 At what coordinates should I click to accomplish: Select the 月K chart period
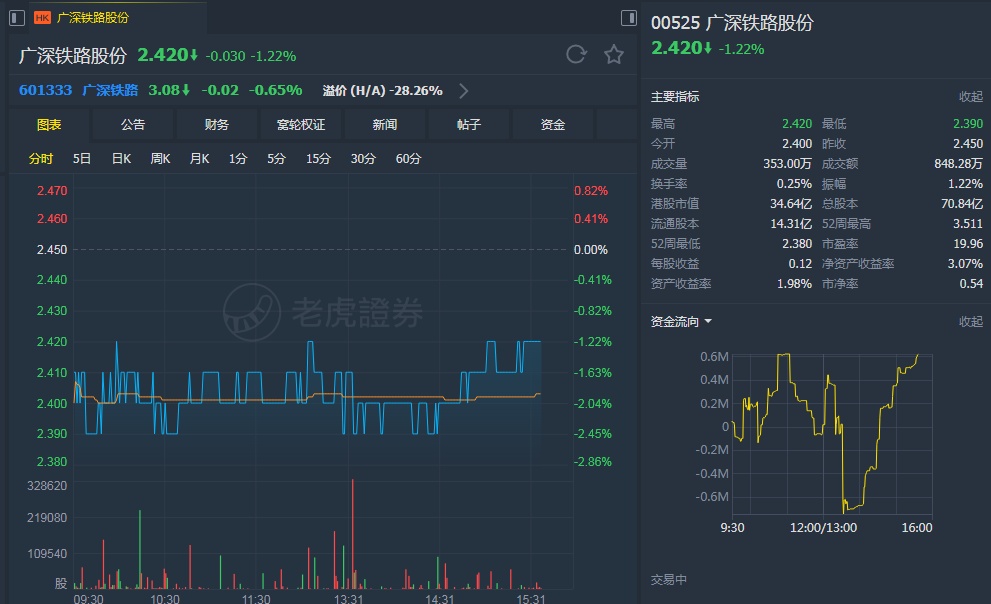click(200, 159)
